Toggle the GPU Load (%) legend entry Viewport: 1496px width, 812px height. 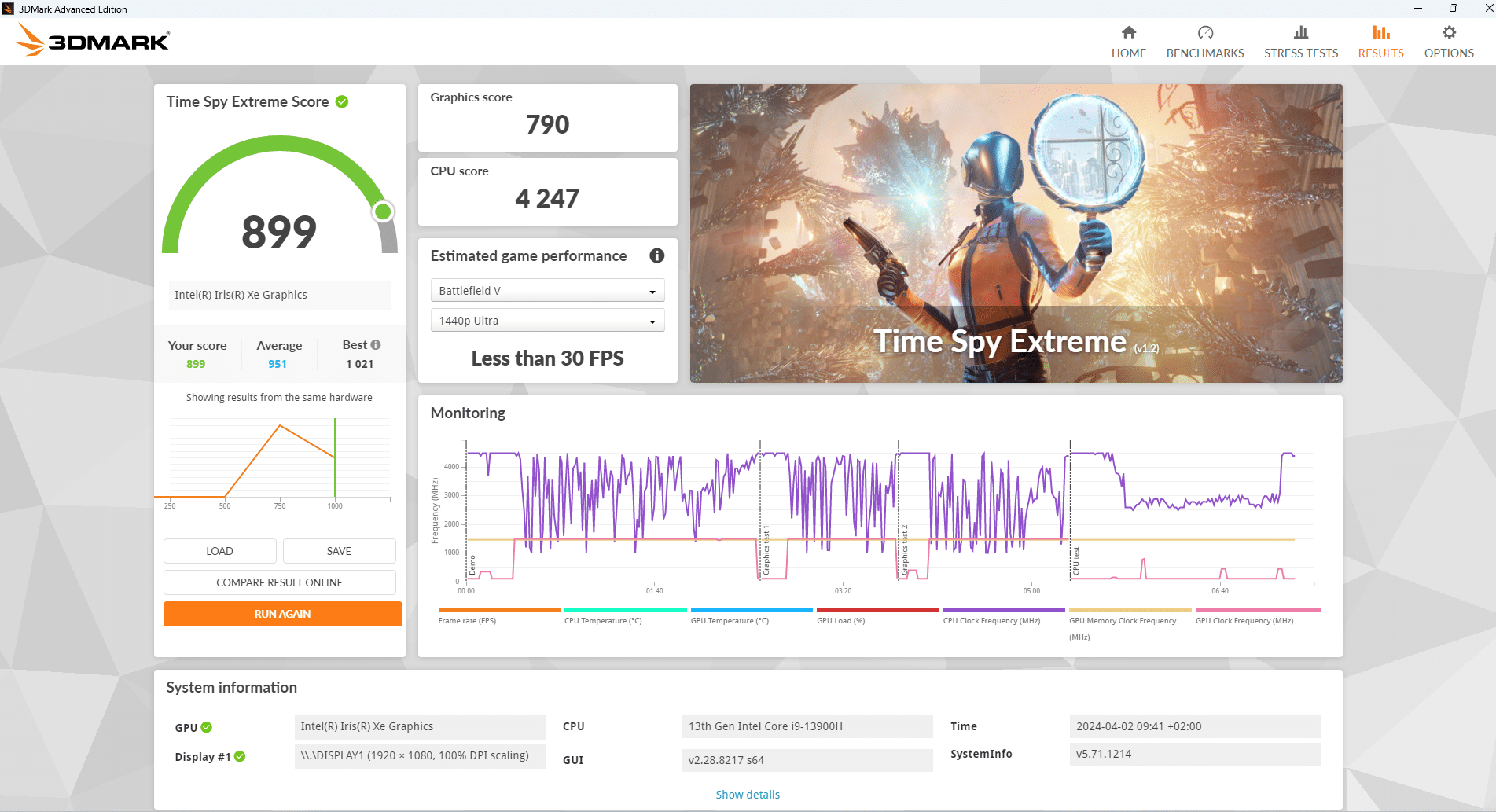click(x=877, y=615)
